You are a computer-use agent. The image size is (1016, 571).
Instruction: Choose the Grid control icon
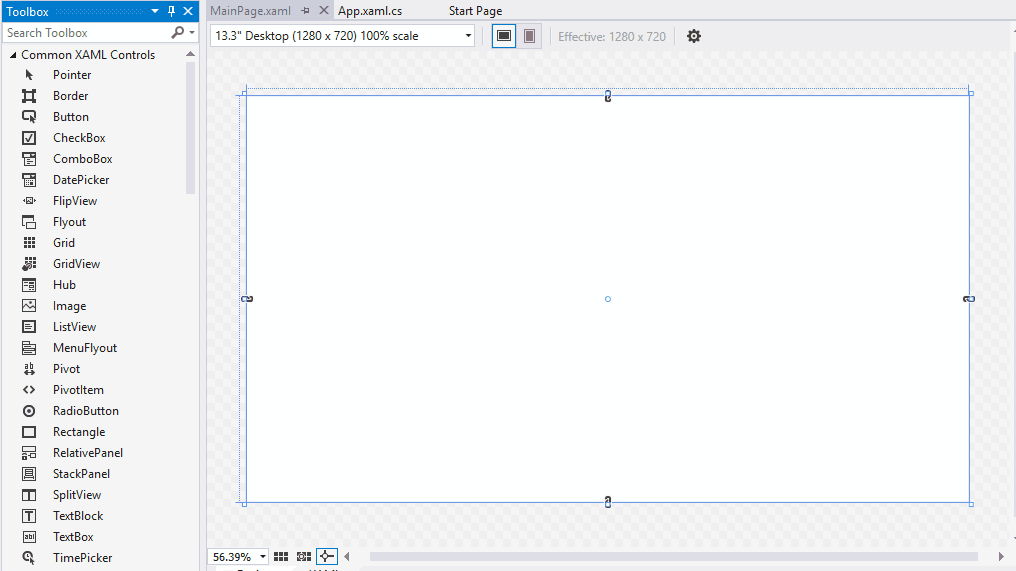click(29, 242)
